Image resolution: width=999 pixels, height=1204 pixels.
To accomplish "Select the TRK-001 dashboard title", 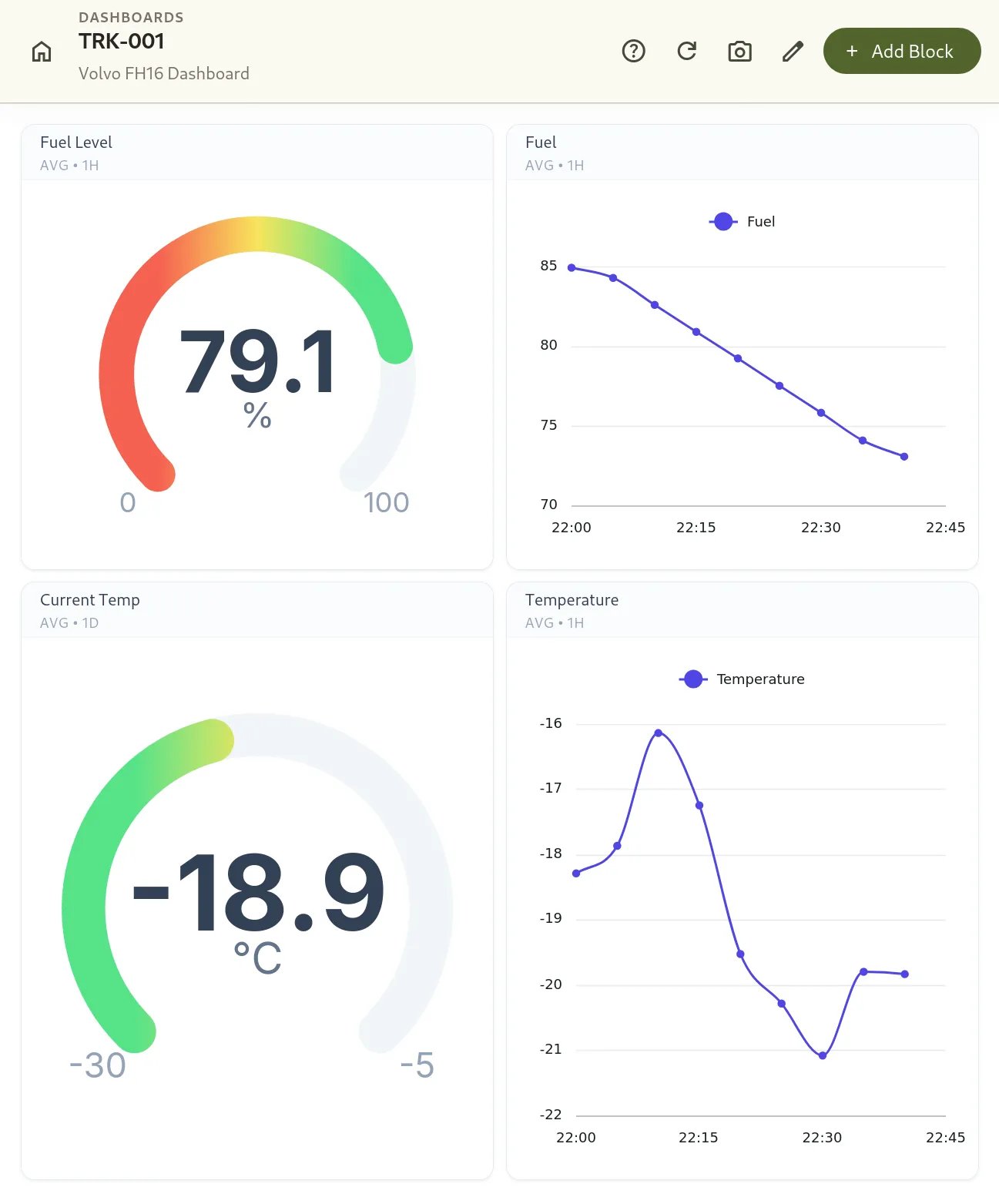I will (x=122, y=42).
